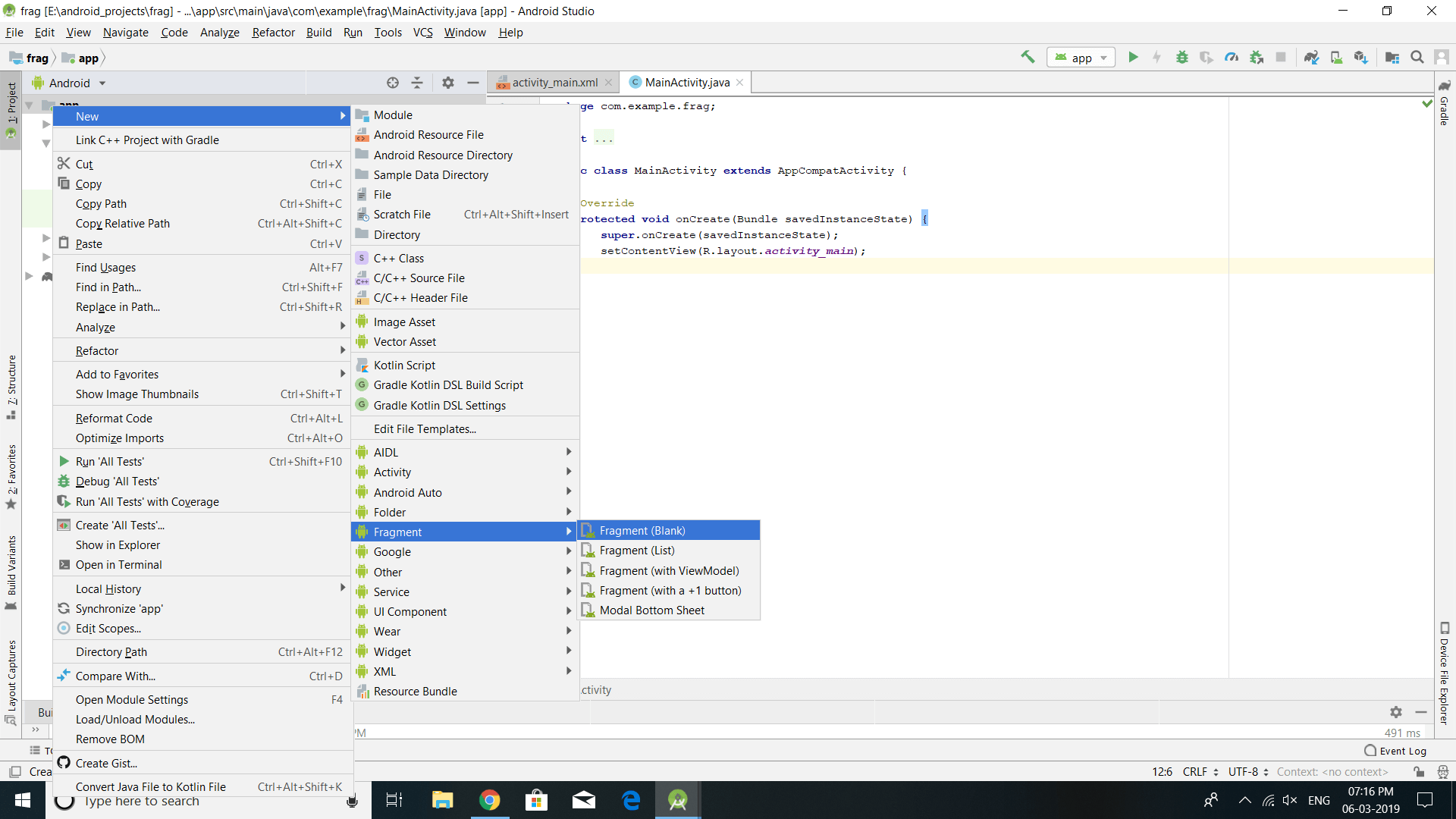Image resolution: width=1456 pixels, height=819 pixels.
Task: Choose Android Resource File
Action: [464, 134]
